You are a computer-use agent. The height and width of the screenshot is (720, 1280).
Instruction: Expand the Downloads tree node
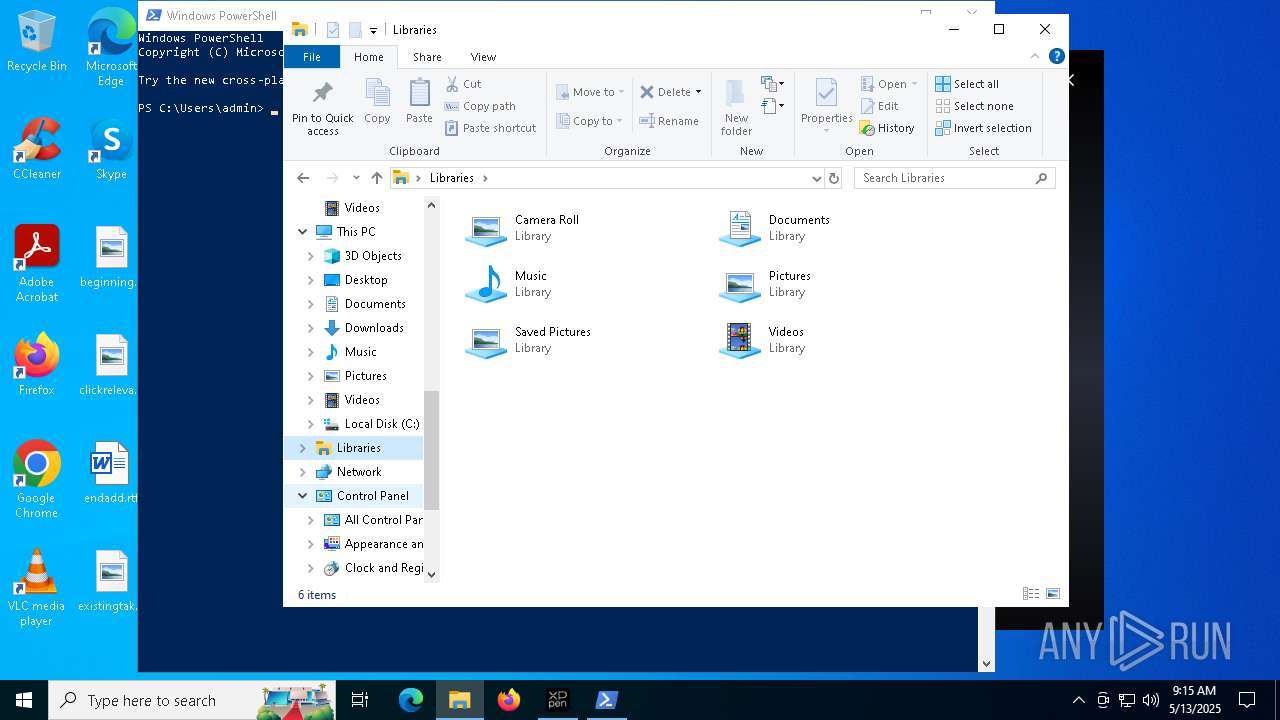point(311,328)
